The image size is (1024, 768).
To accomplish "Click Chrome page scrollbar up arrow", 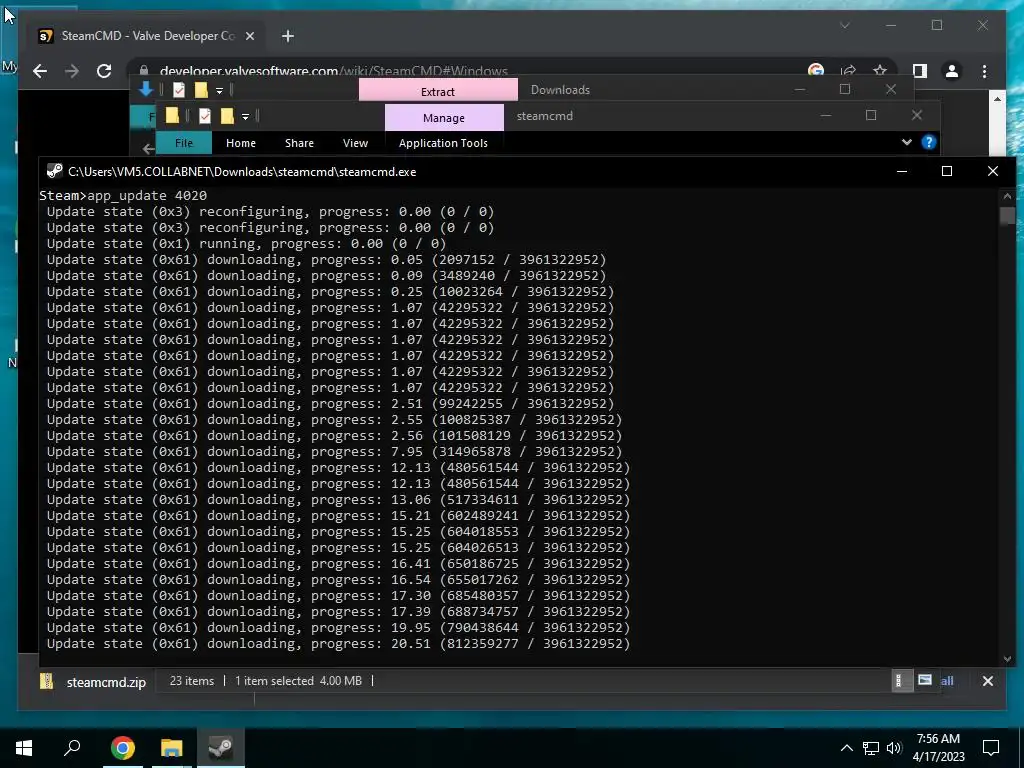I will tap(997, 99).
